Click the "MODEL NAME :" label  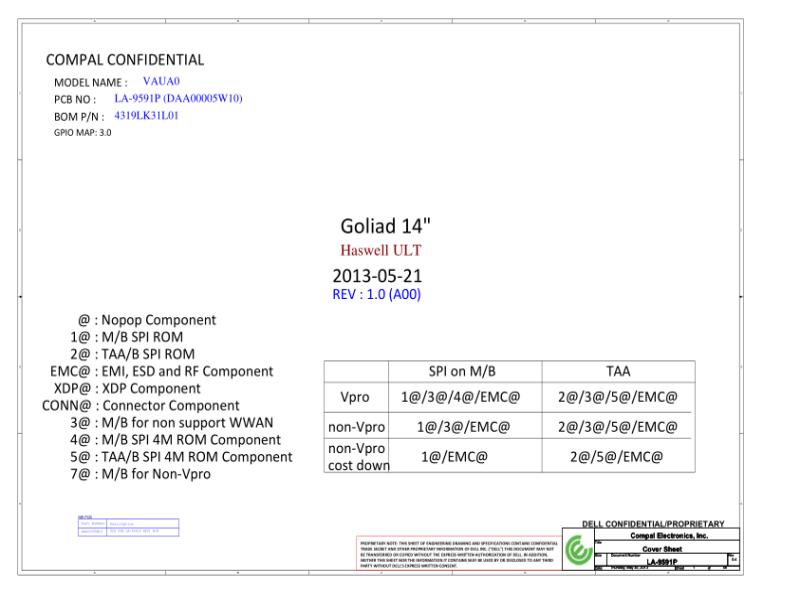tap(91, 83)
